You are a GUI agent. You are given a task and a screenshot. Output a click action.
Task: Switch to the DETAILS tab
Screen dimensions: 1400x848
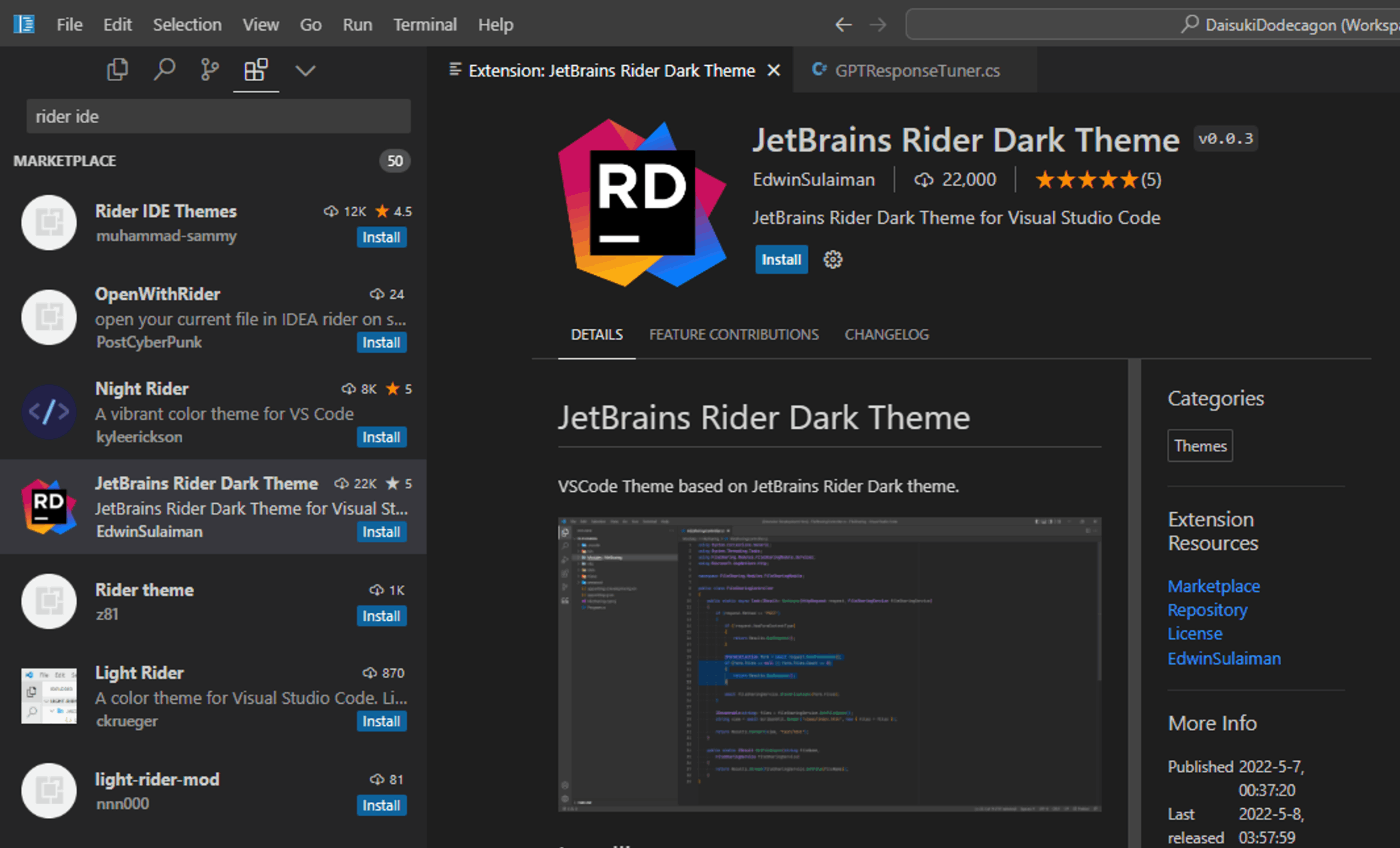597,335
